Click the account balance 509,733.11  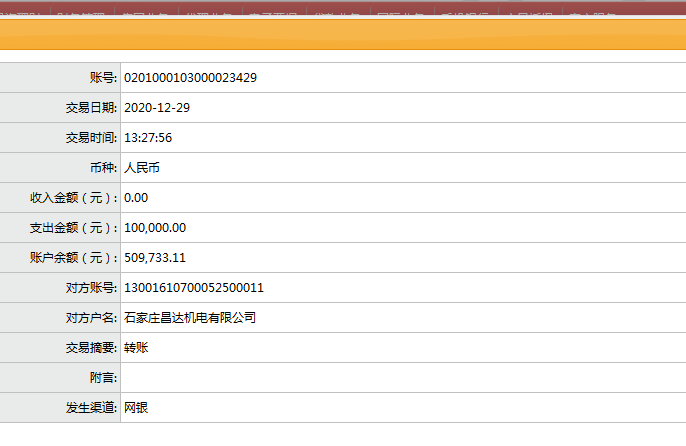(155, 258)
